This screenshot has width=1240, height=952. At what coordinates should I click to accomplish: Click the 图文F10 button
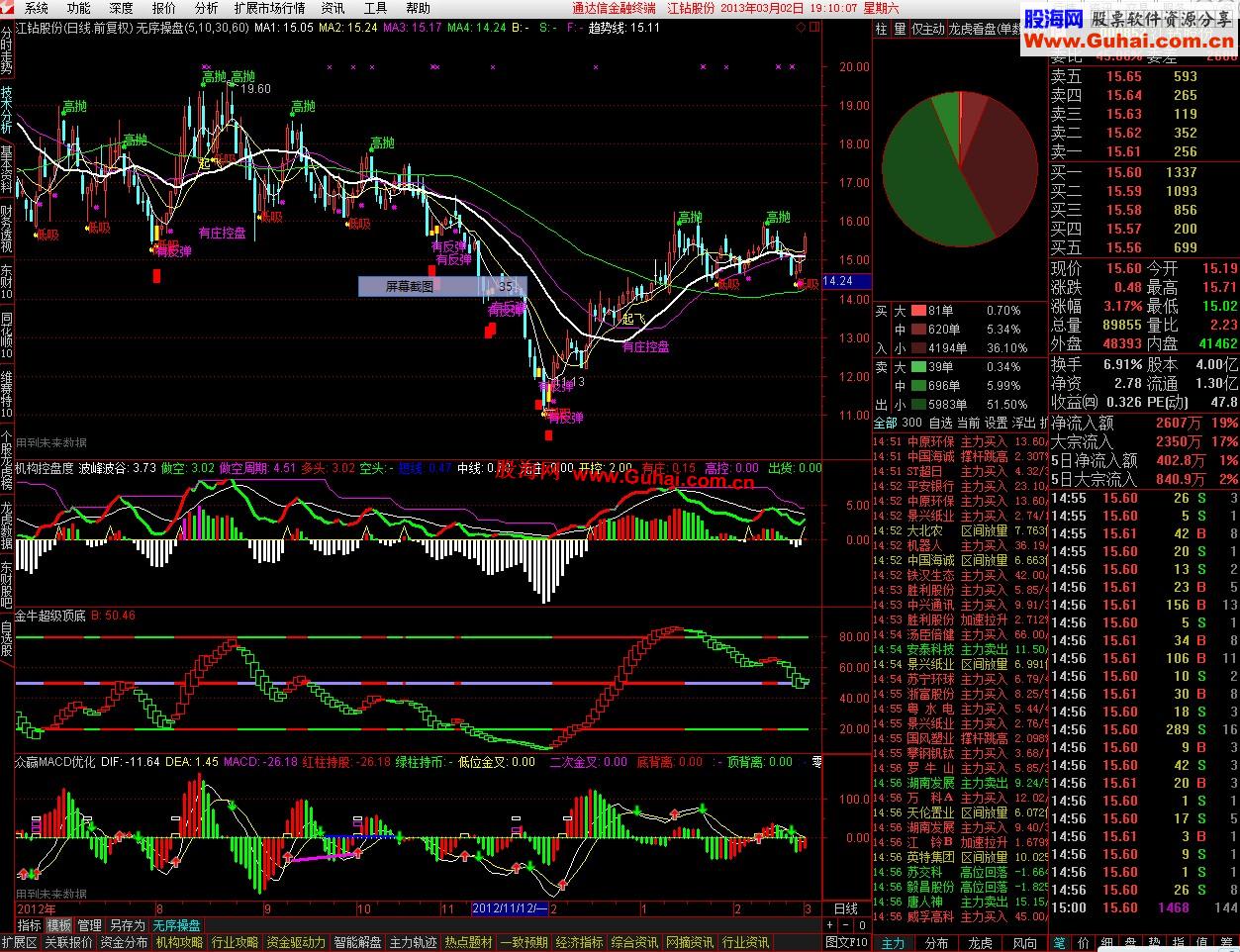point(846,943)
